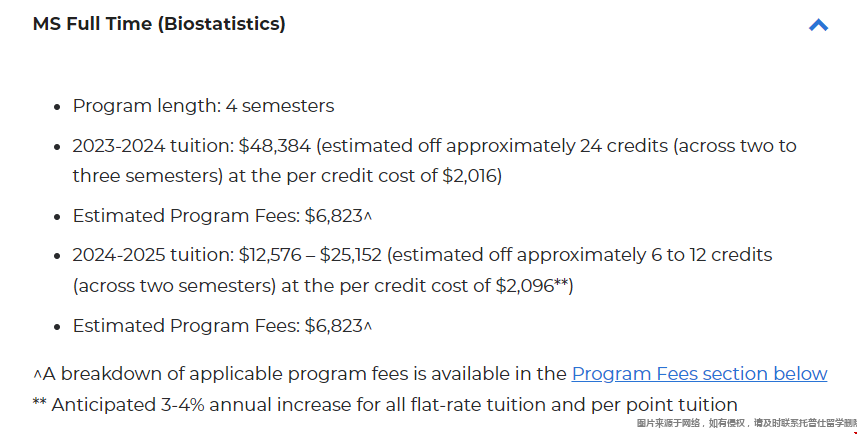Collapse section using the blue chevron arrow

click(x=818, y=25)
